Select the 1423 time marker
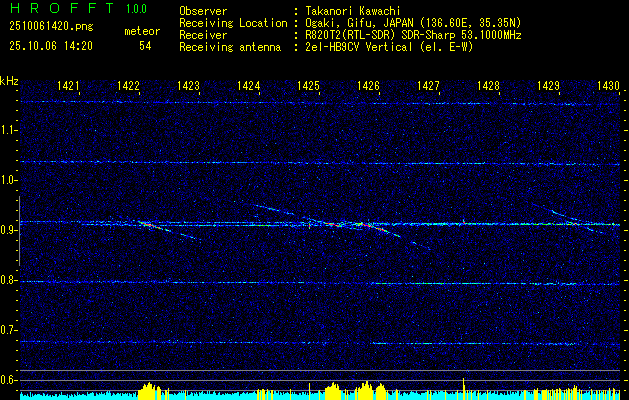Screen dimensions: 629x400 pos(188,87)
